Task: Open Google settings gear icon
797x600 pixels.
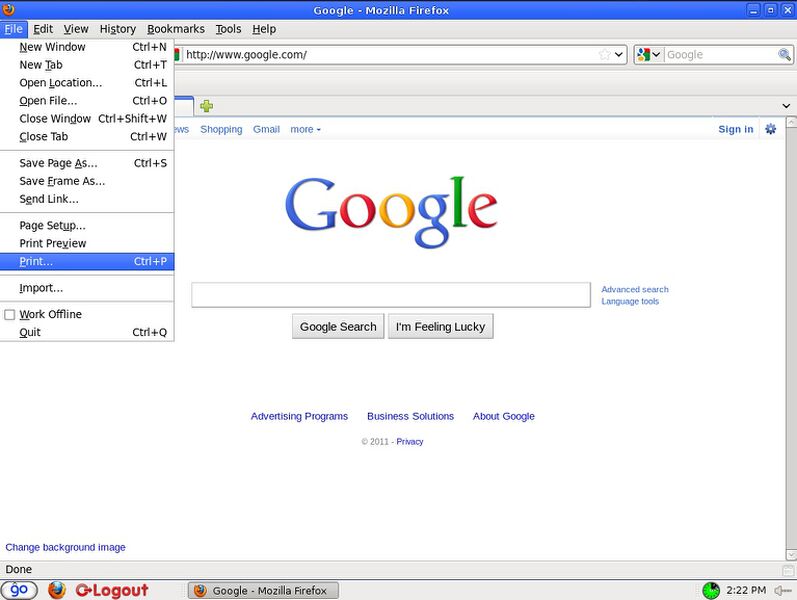Action: pyautogui.click(x=771, y=129)
